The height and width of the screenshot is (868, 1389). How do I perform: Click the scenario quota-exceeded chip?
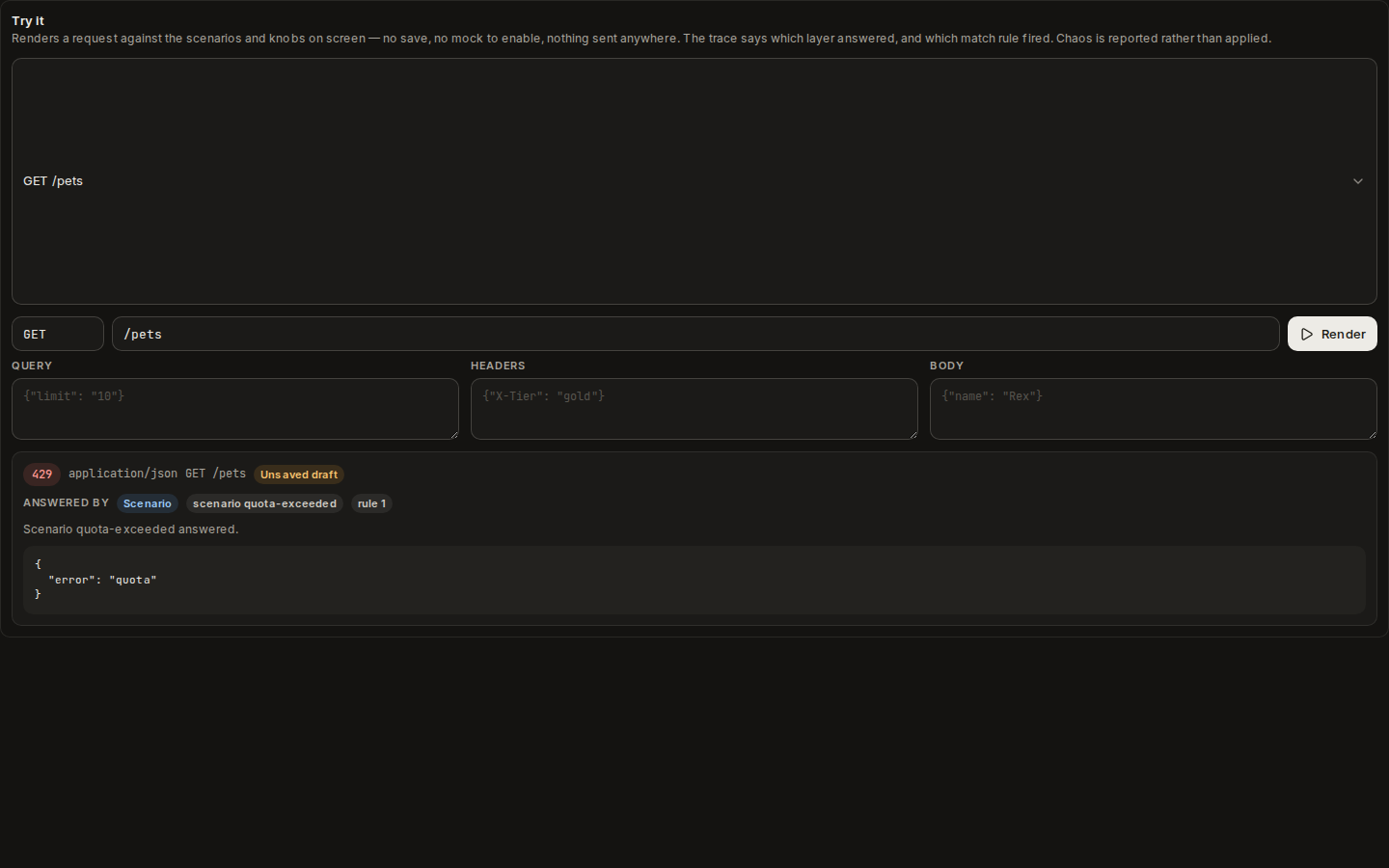pos(264,503)
